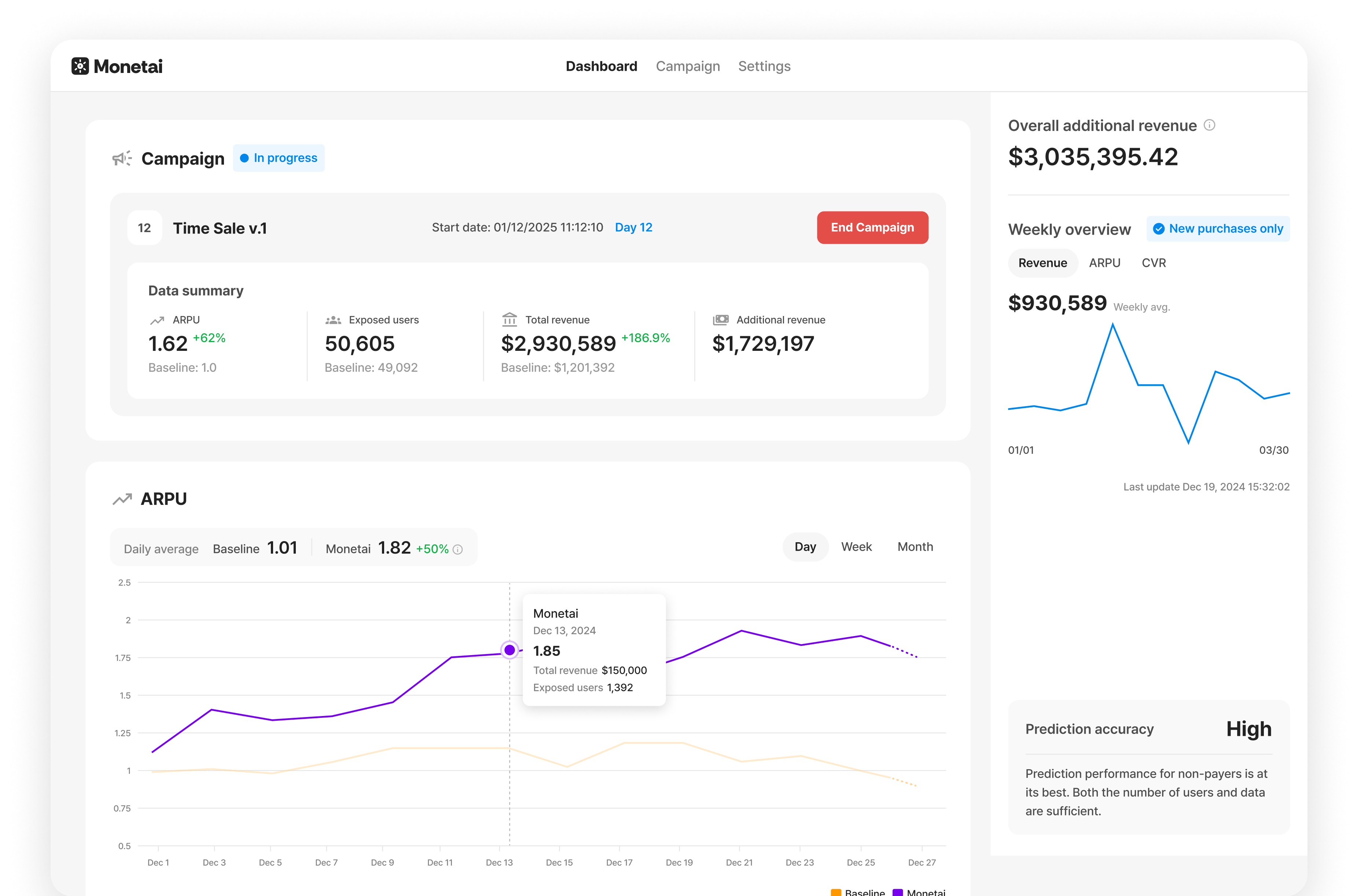Click the Baseline daily average 1.01
Image resolution: width=1357 pixels, height=896 pixels.
click(x=282, y=547)
